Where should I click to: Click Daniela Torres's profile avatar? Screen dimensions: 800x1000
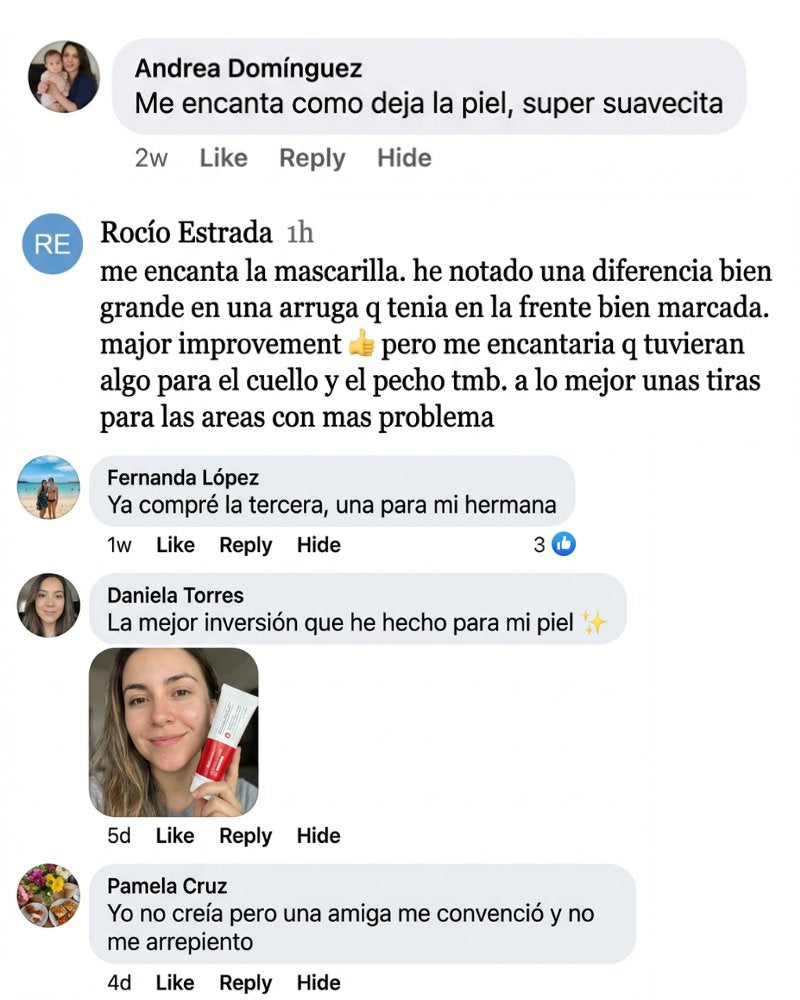(48, 605)
